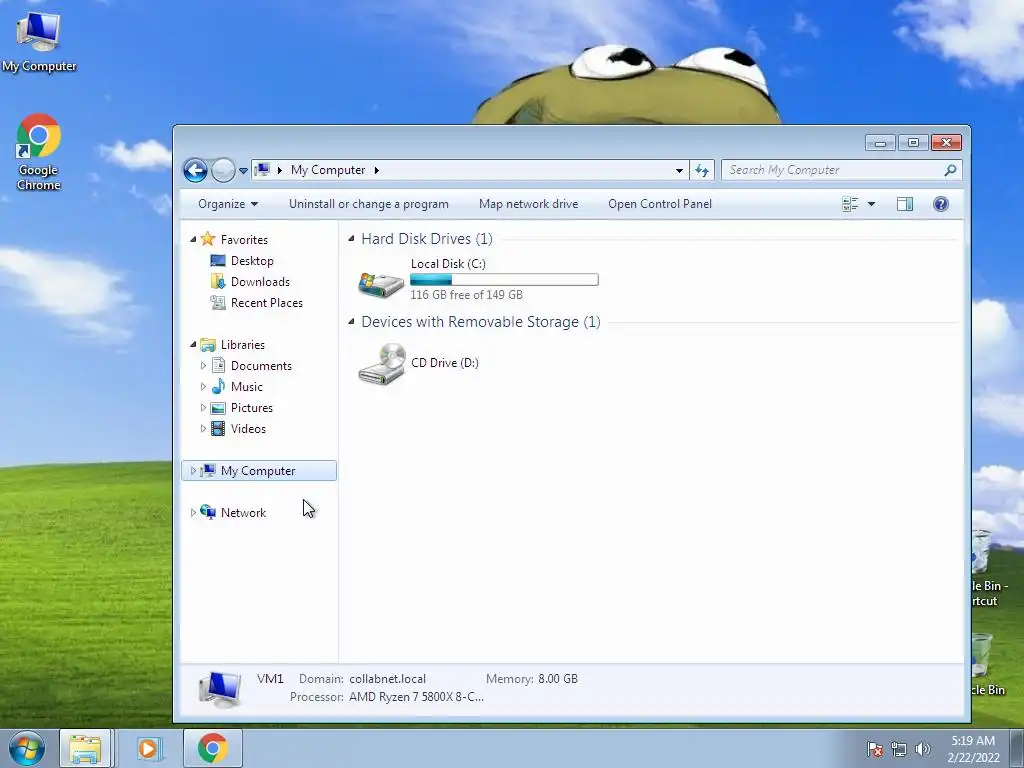Expand the Pictures library
Viewport: 1024px width, 768px height.
point(203,408)
